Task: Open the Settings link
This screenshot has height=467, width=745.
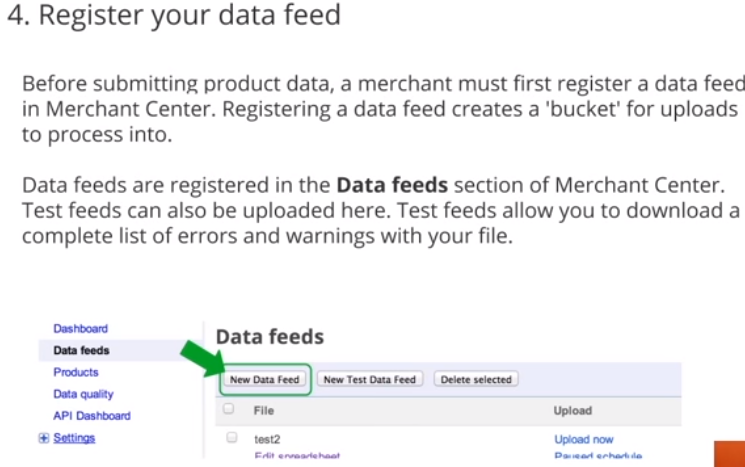Action: [x=74, y=438]
